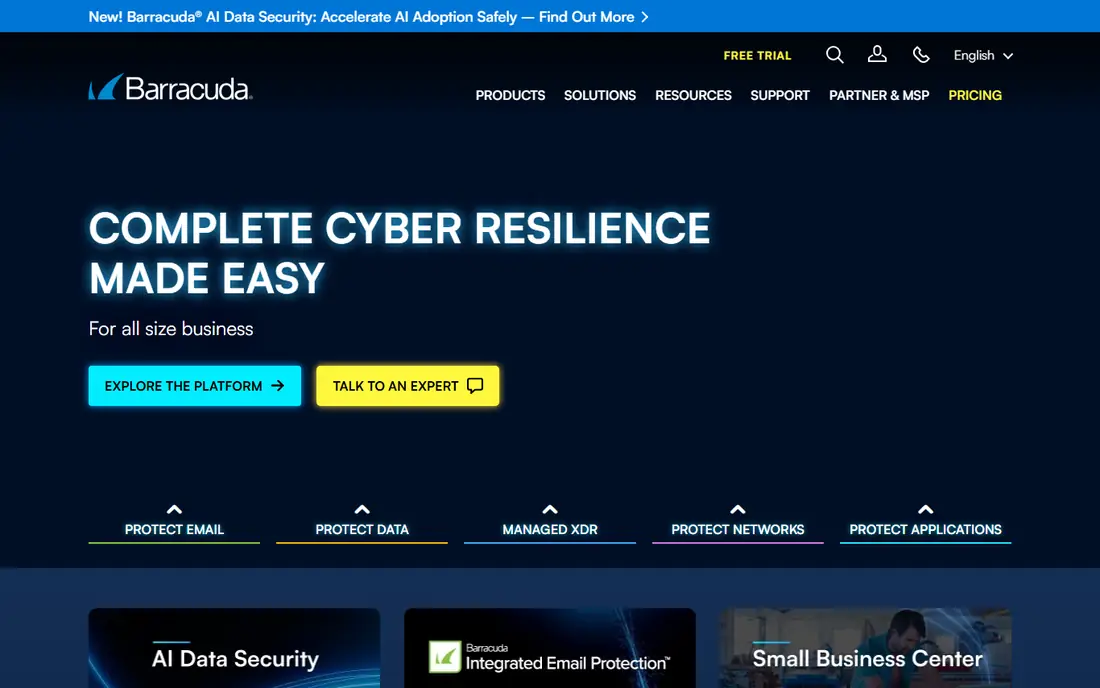Screen dimensions: 1100x688
Task: Open the Partner & MSP menu
Action: click(879, 95)
